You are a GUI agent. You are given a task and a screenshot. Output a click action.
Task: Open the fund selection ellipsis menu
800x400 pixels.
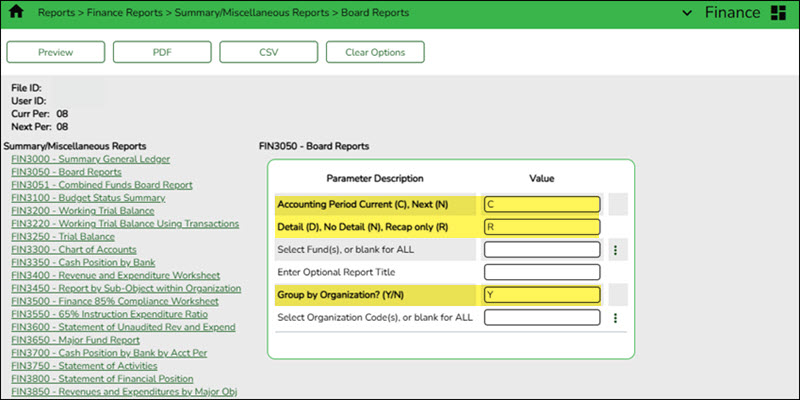click(x=617, y=250)
